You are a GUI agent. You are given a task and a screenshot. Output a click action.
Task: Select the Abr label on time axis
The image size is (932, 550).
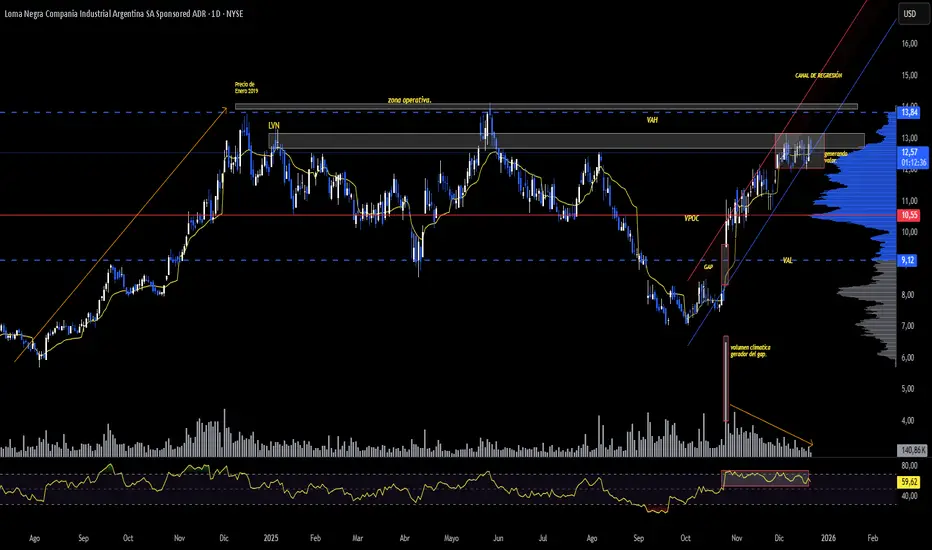click(404, 538)
